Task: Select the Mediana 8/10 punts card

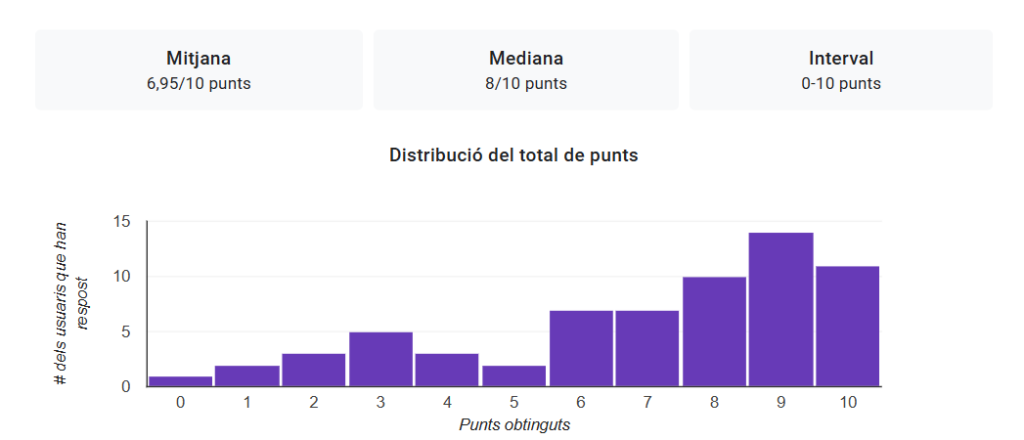Action: (525, 70)
